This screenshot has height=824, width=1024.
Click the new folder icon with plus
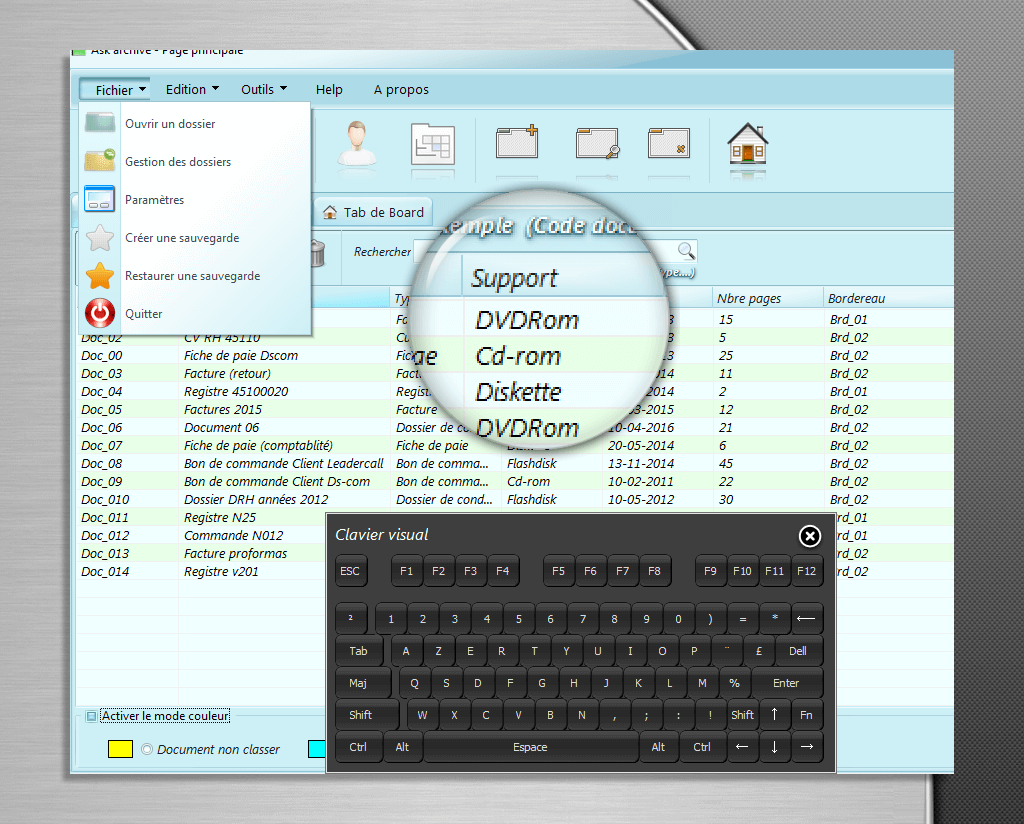517,143
